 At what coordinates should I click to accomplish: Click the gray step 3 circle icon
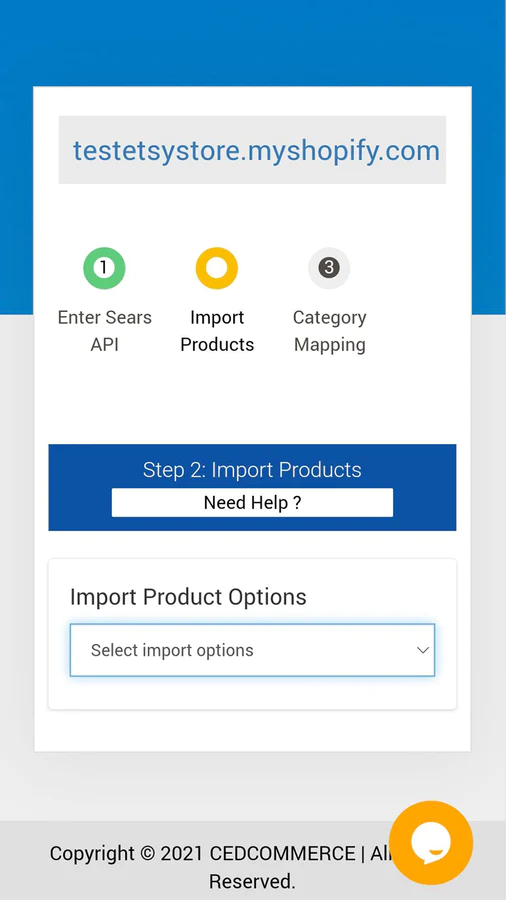click(329, 267)
